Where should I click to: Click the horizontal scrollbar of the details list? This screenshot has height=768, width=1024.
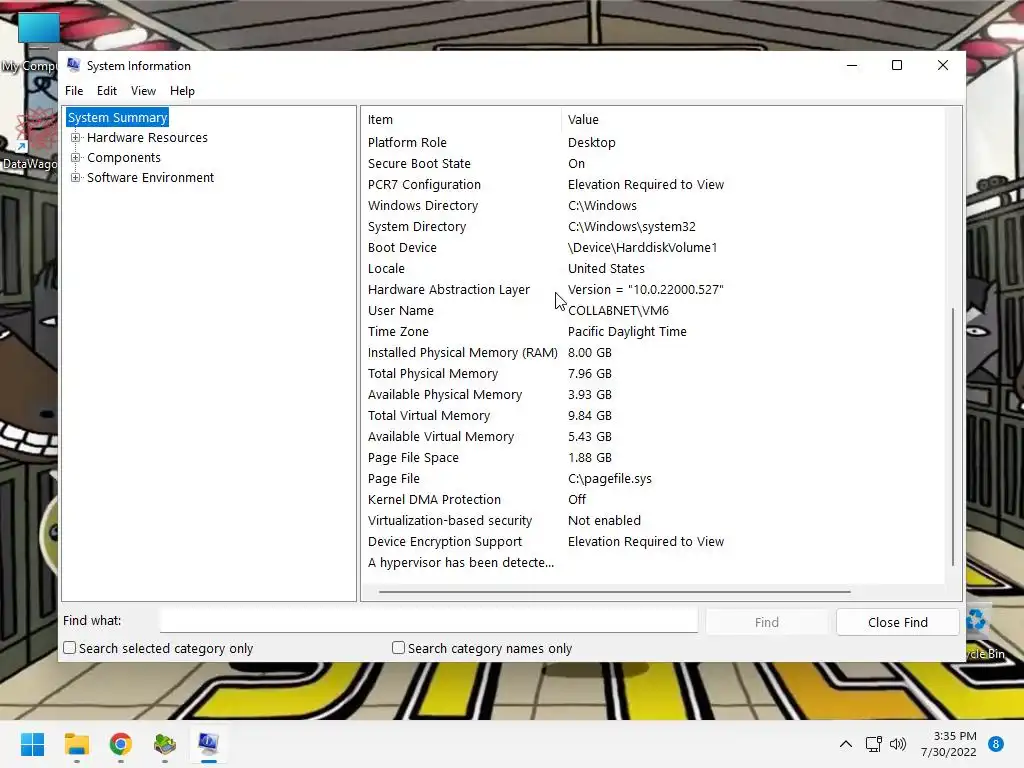pyautogui.click(x=615, y=592)
